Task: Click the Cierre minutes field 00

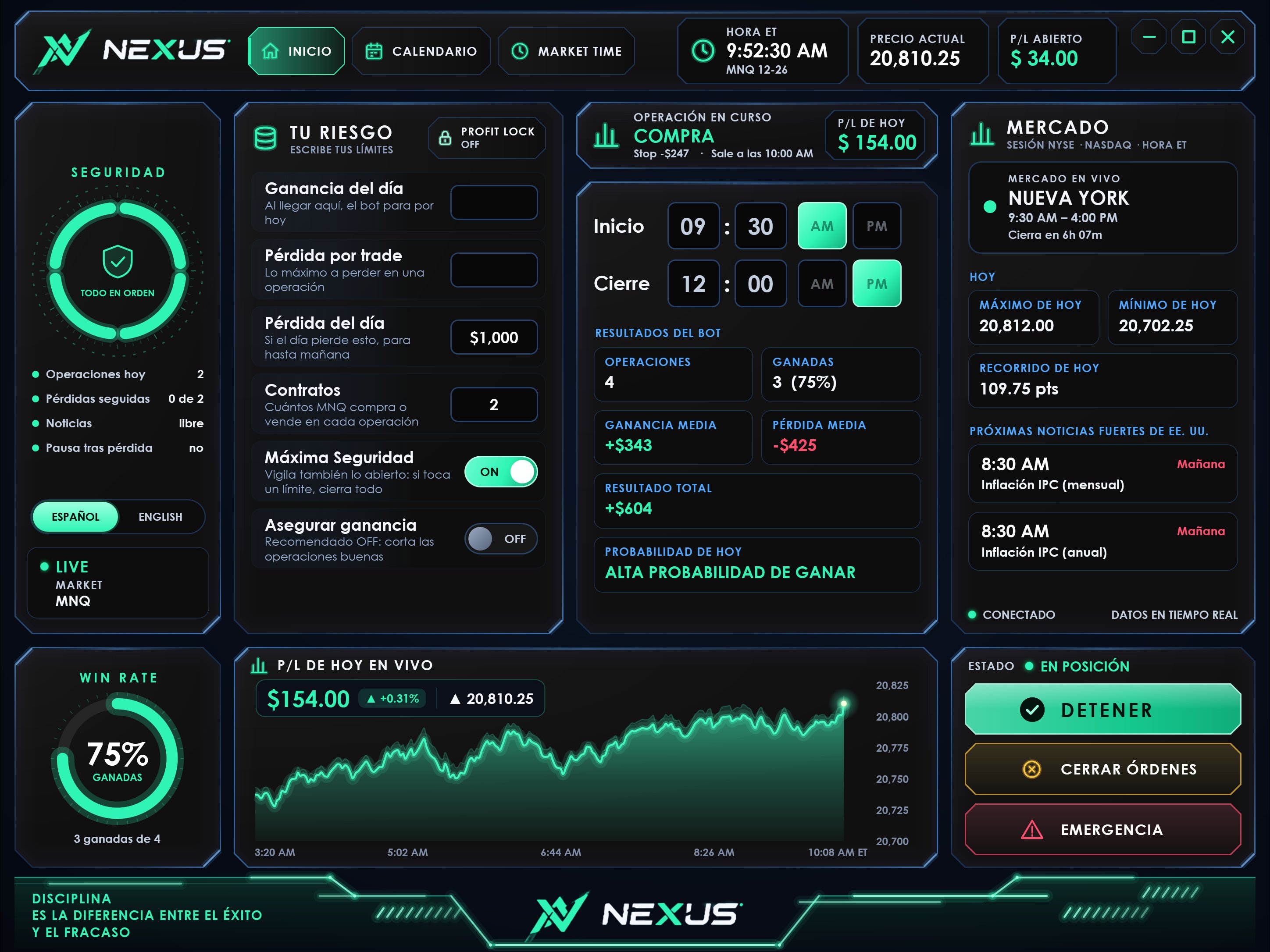Action: coord(760,284)
